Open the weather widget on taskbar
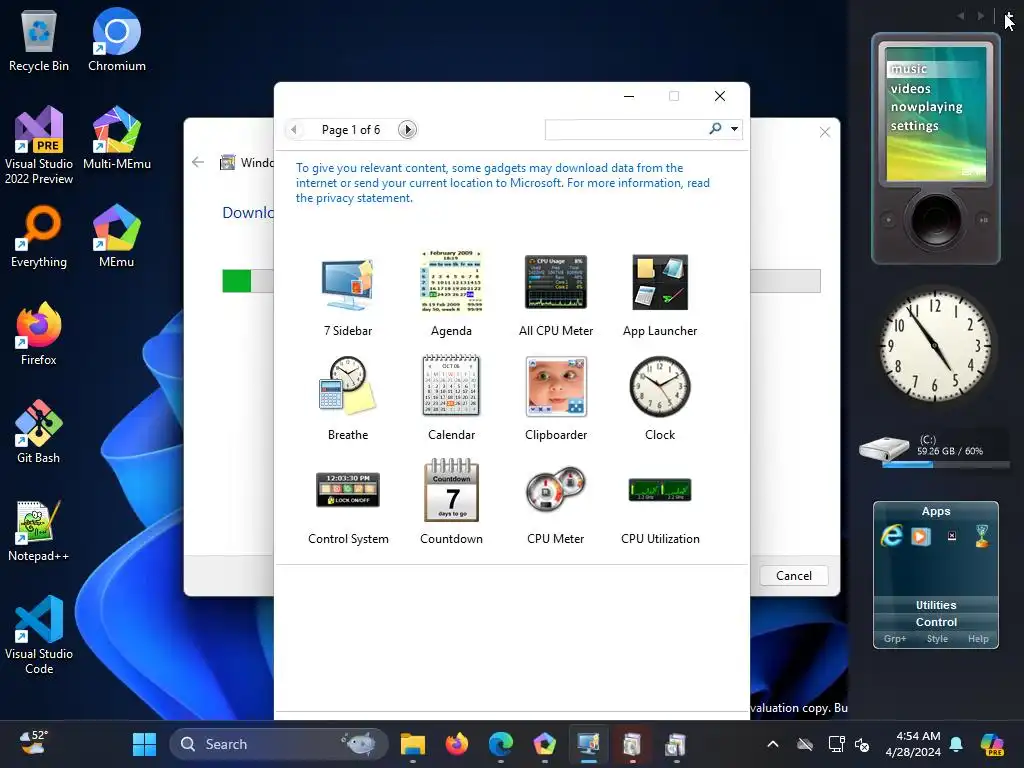Image resolution: width=1024 pixels, height=768 pixels. click(x=34, y=743)
